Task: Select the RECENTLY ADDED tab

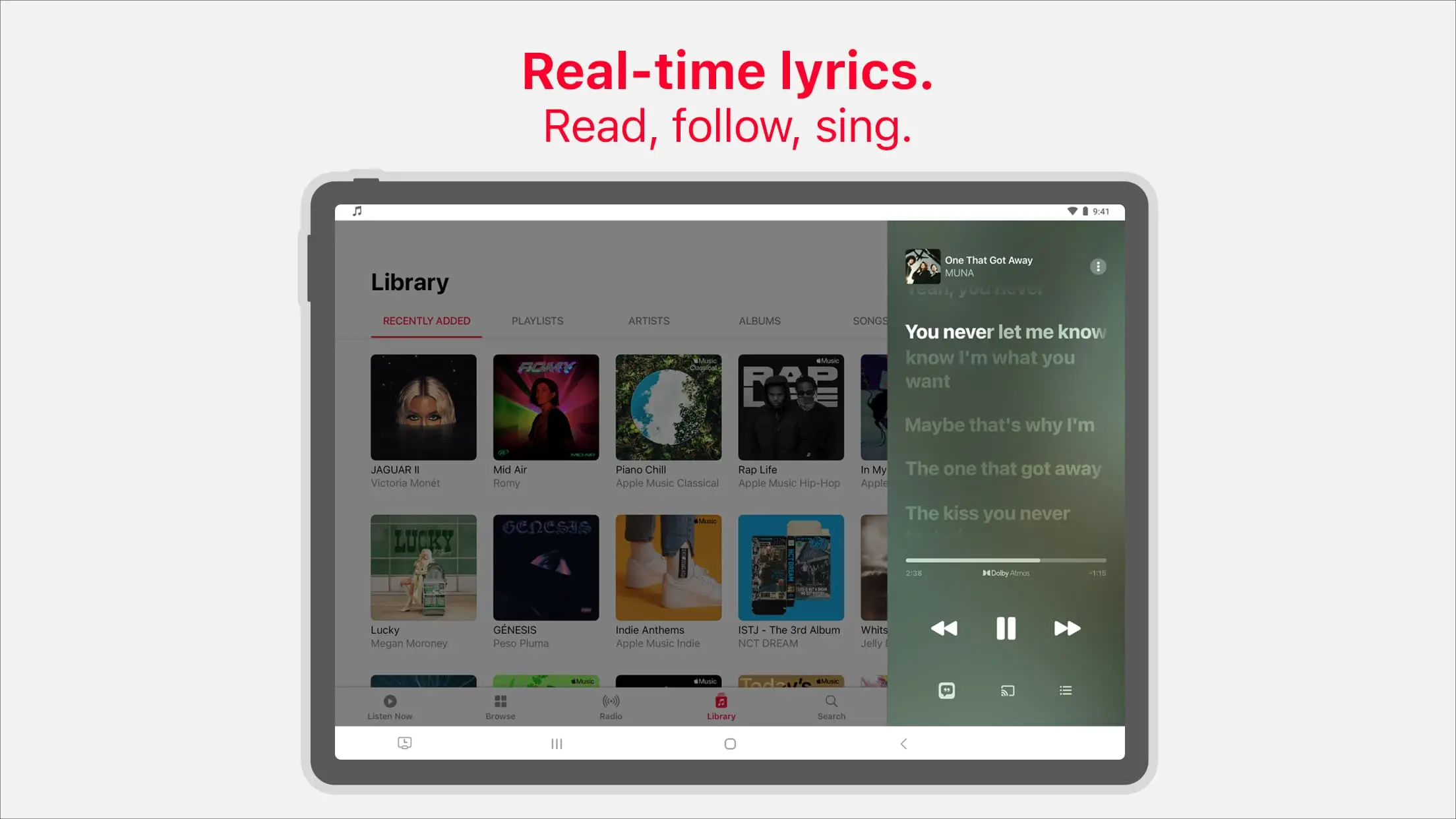Action: click(426, 321)
